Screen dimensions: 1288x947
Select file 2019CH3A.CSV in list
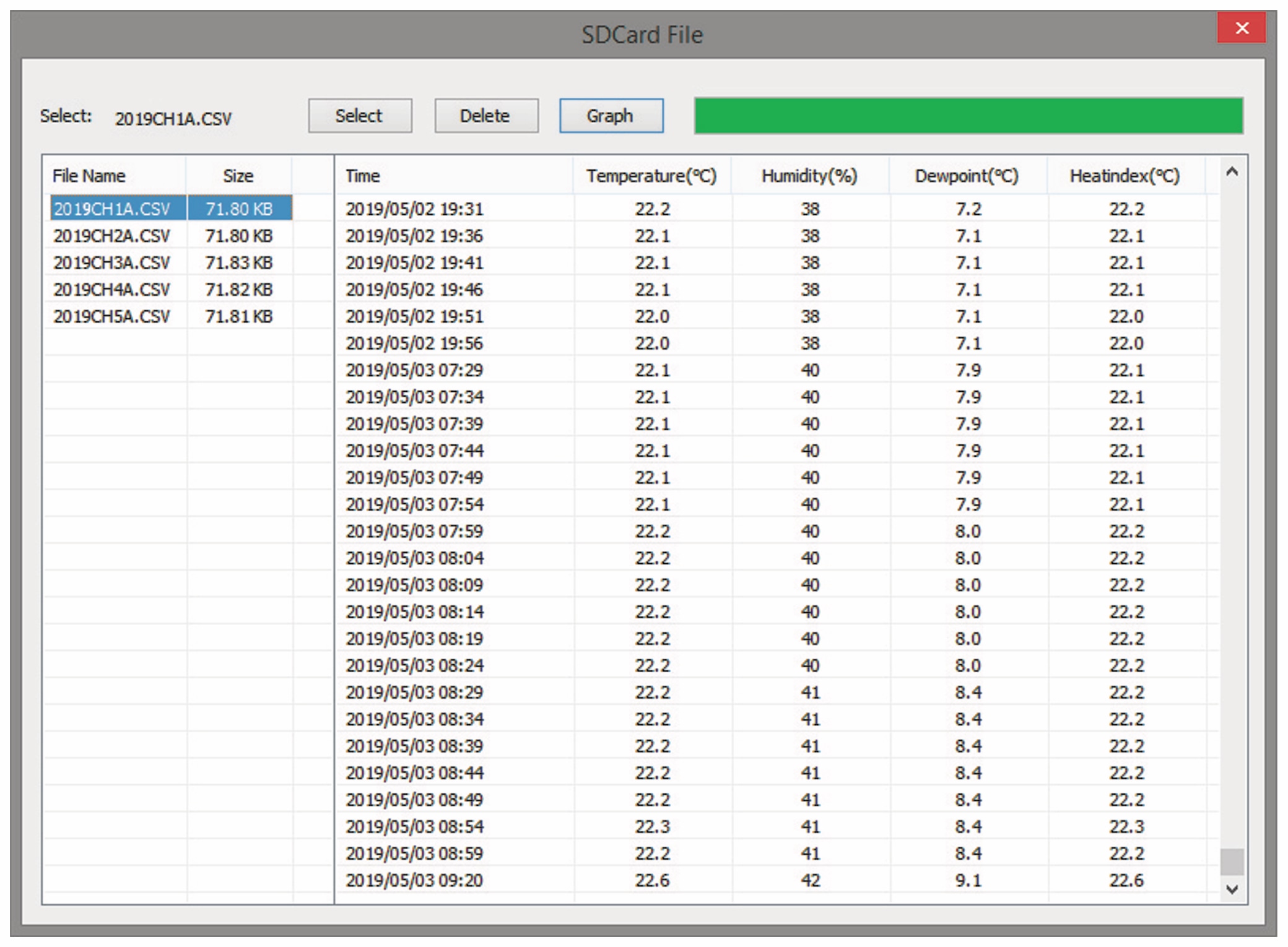coord(111,262)
